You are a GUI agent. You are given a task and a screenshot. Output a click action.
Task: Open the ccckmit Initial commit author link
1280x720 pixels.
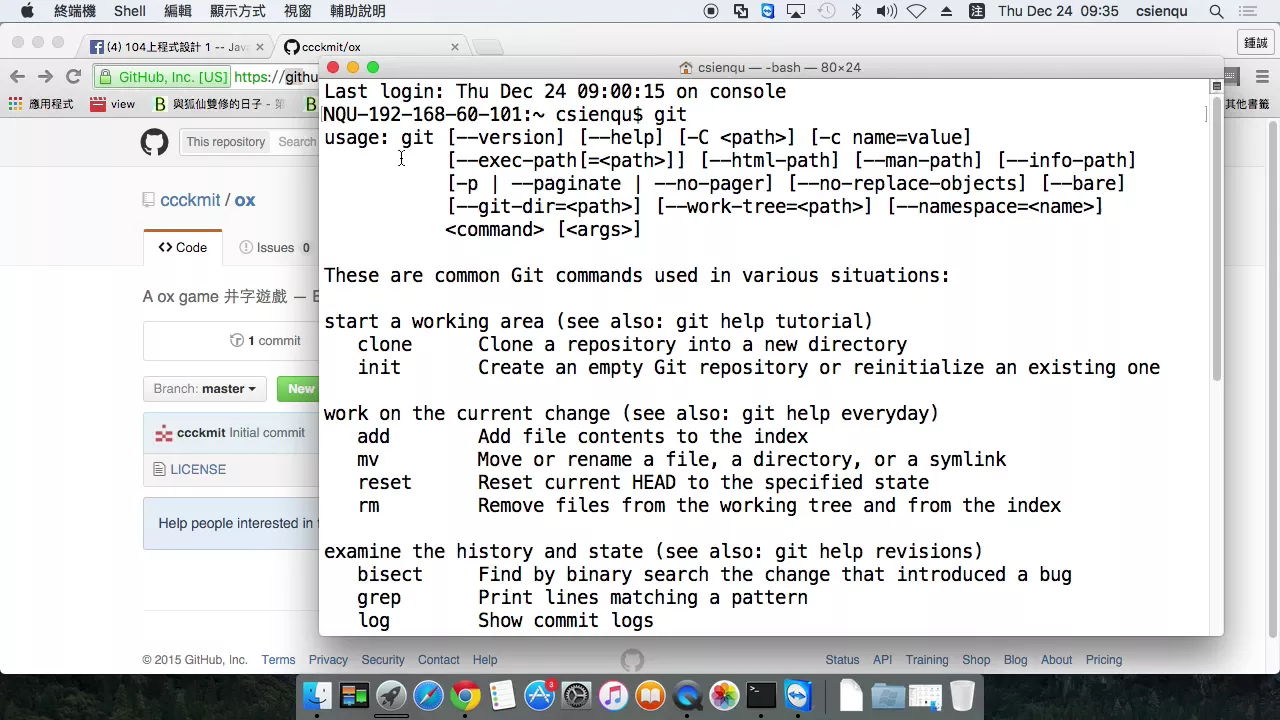tap(201, 433)
